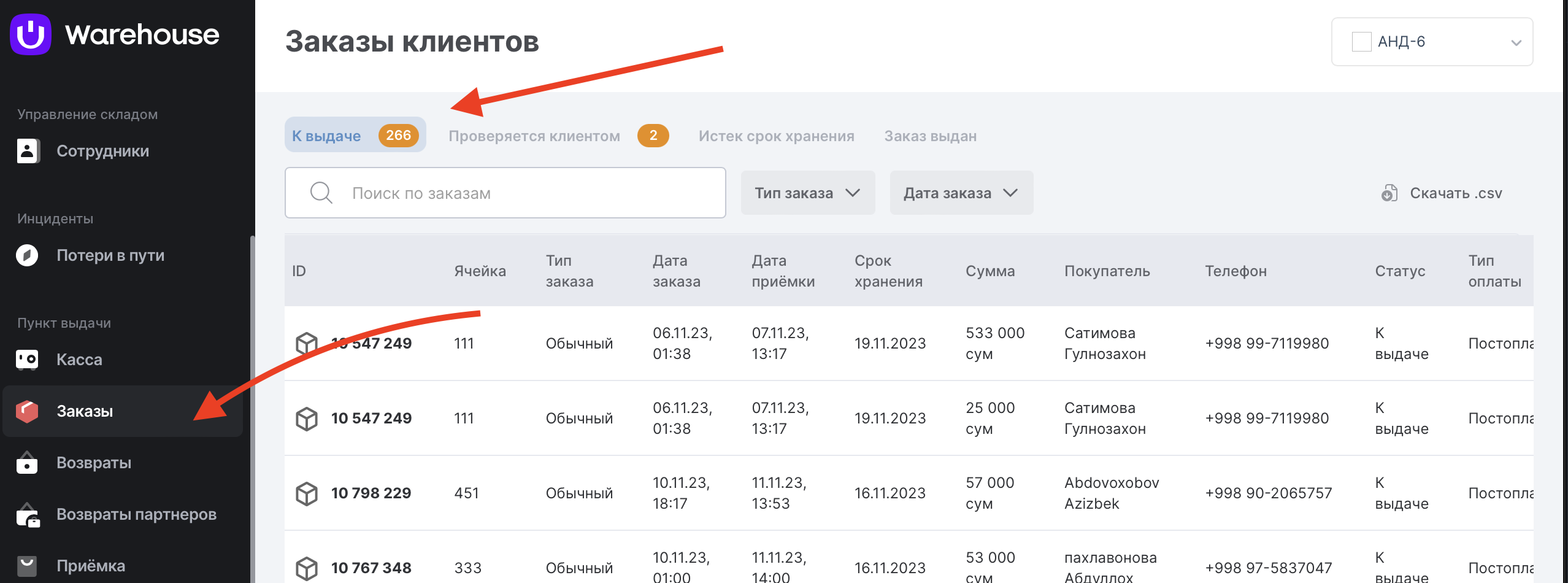Click the Касса cash register icon
The height and width of the screenshot is (583, 1568).
[27, 360]
